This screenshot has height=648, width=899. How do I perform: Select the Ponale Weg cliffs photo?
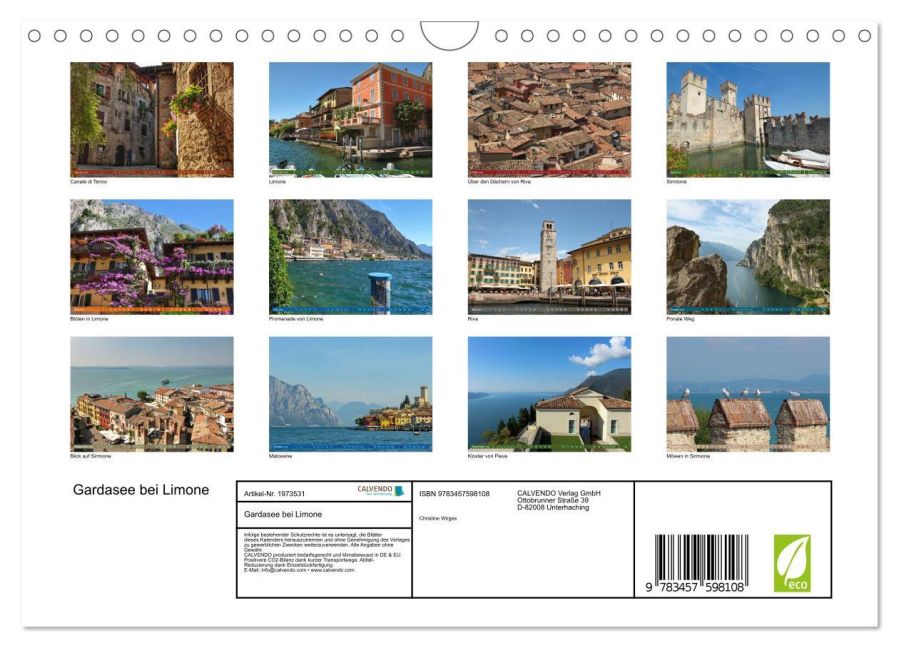tap(748, 257)
